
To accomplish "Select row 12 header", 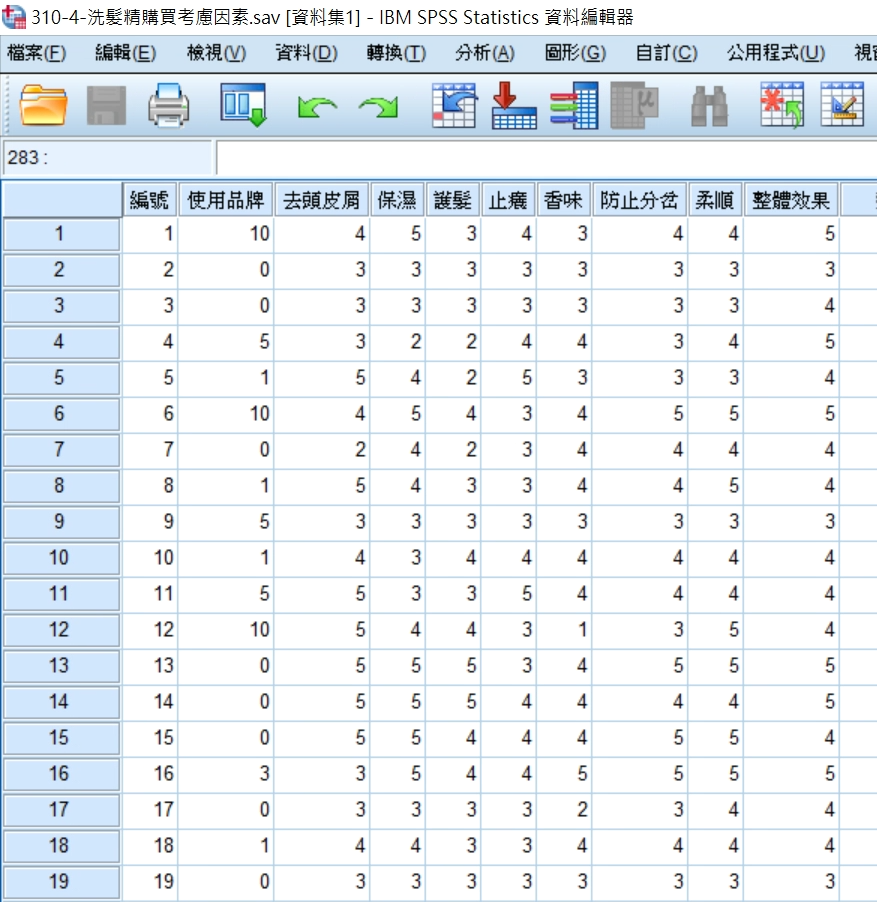I will (60, 629).
